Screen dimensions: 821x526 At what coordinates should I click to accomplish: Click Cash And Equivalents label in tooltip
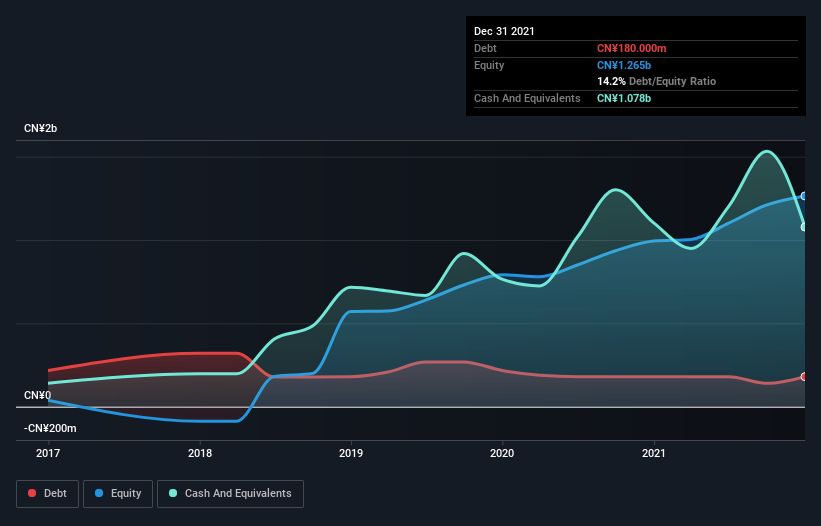click(527, 98)
